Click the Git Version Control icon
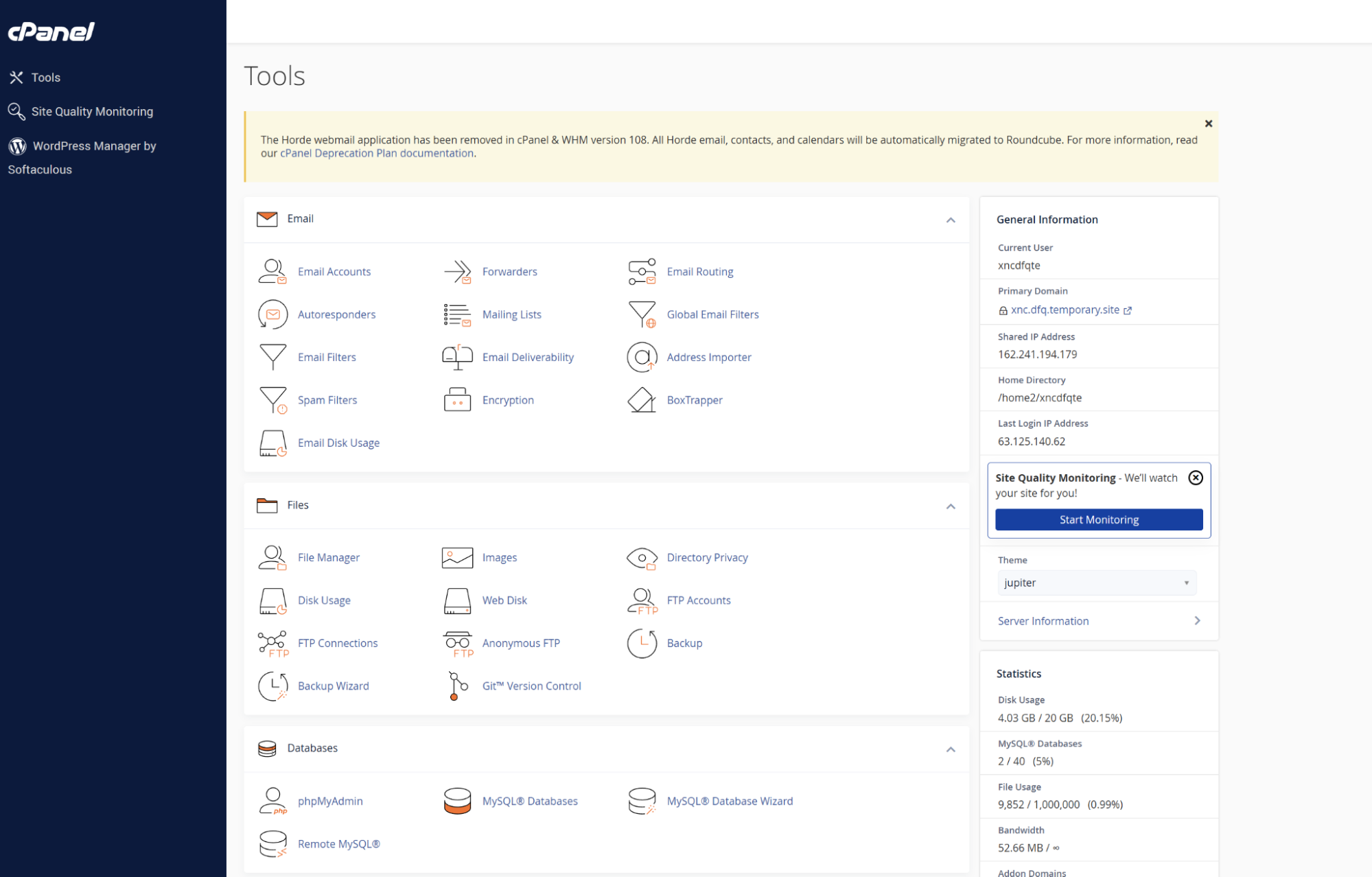Viewport: 1372px width, 877px height. coord(457,686)
